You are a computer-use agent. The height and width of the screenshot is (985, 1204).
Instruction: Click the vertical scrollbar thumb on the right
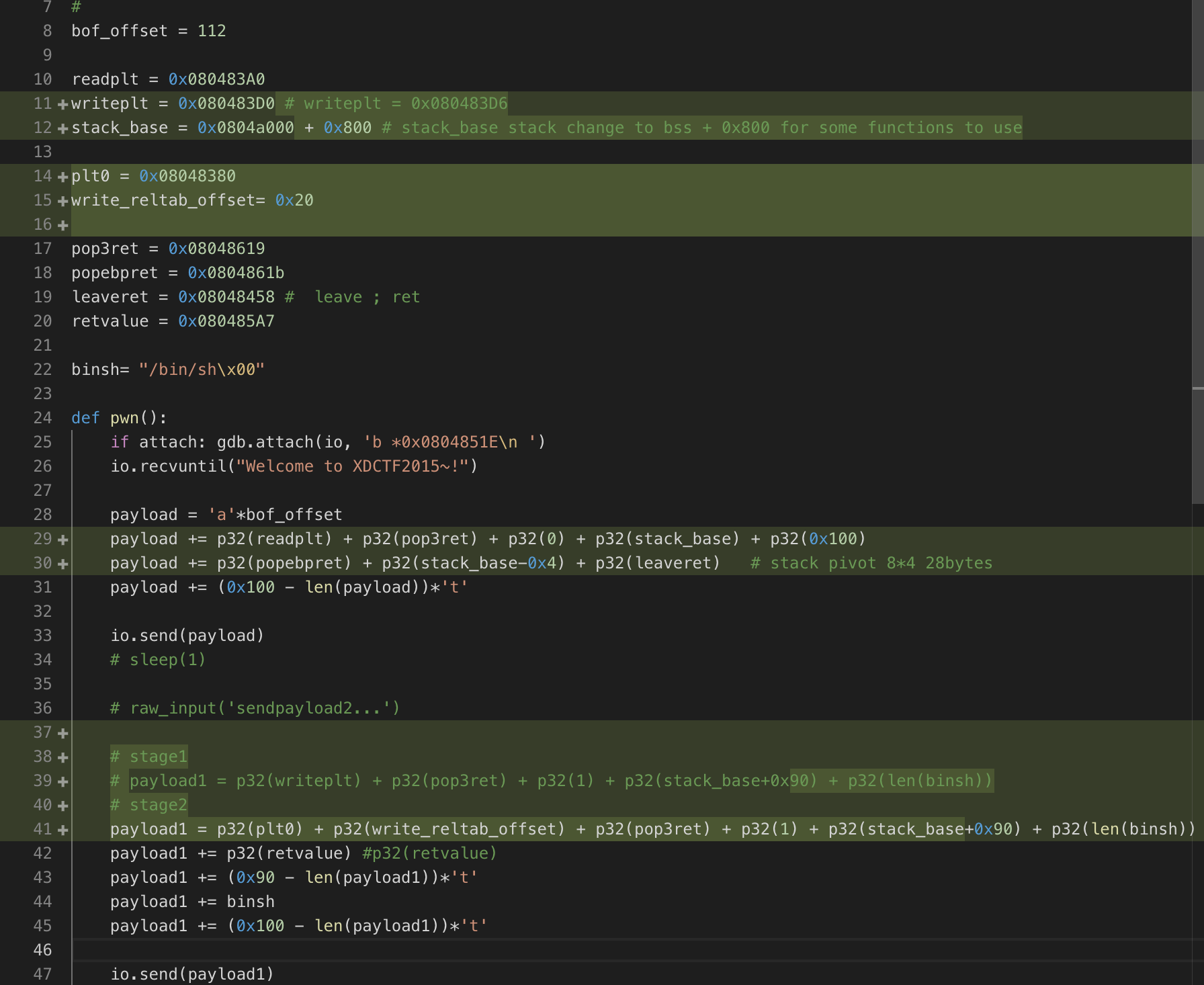[x=1198, y=252]
